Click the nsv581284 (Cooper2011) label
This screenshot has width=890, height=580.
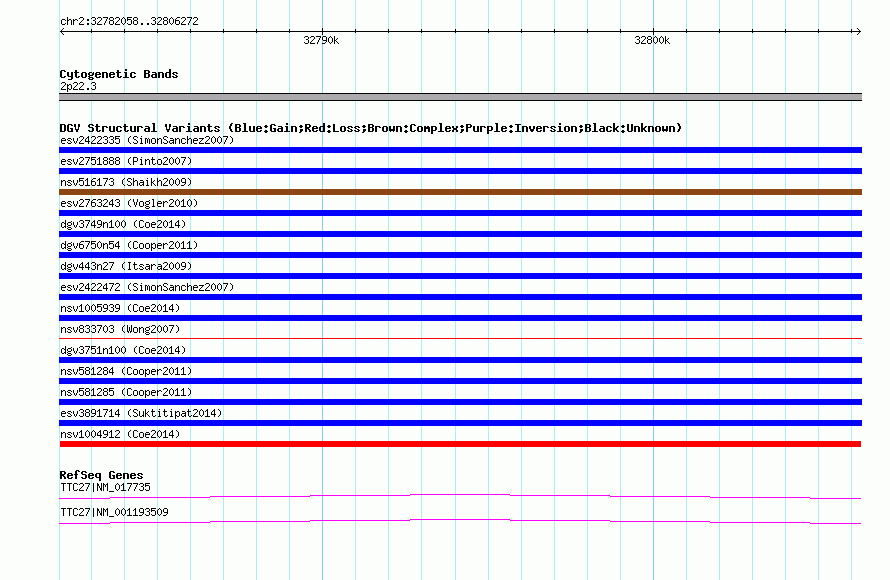(x=126, y=371)
